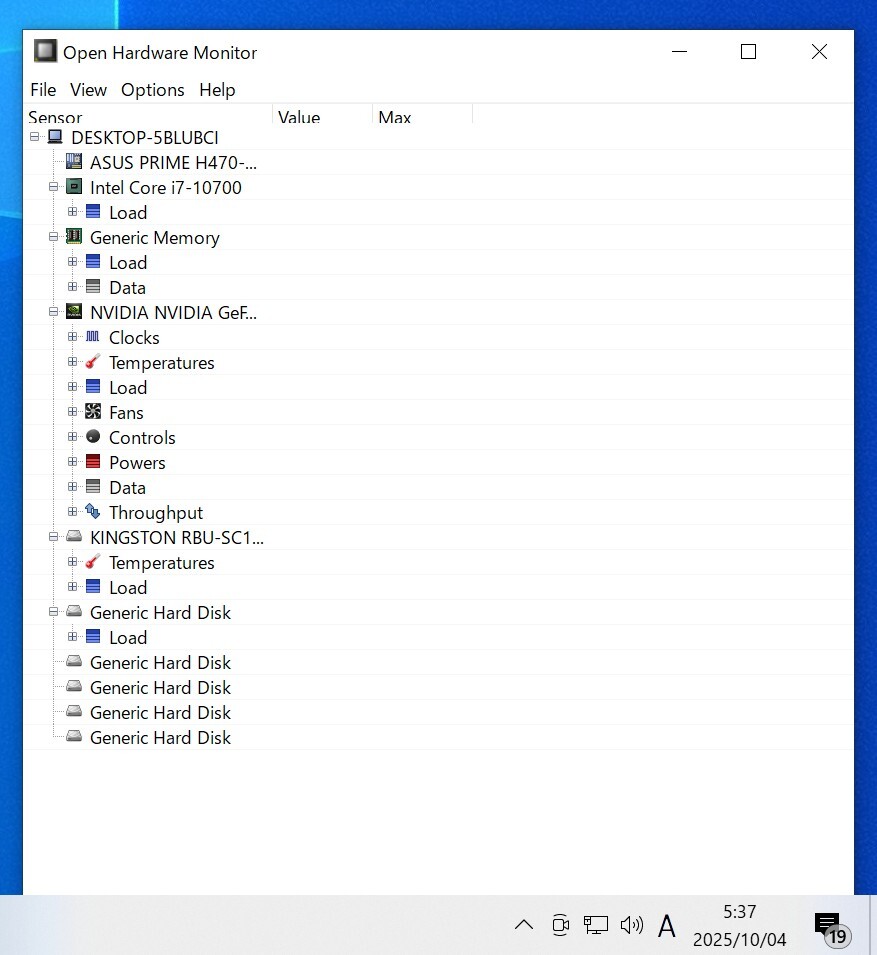Click the gray Data icon under NVIDIA

coord(93,486)
